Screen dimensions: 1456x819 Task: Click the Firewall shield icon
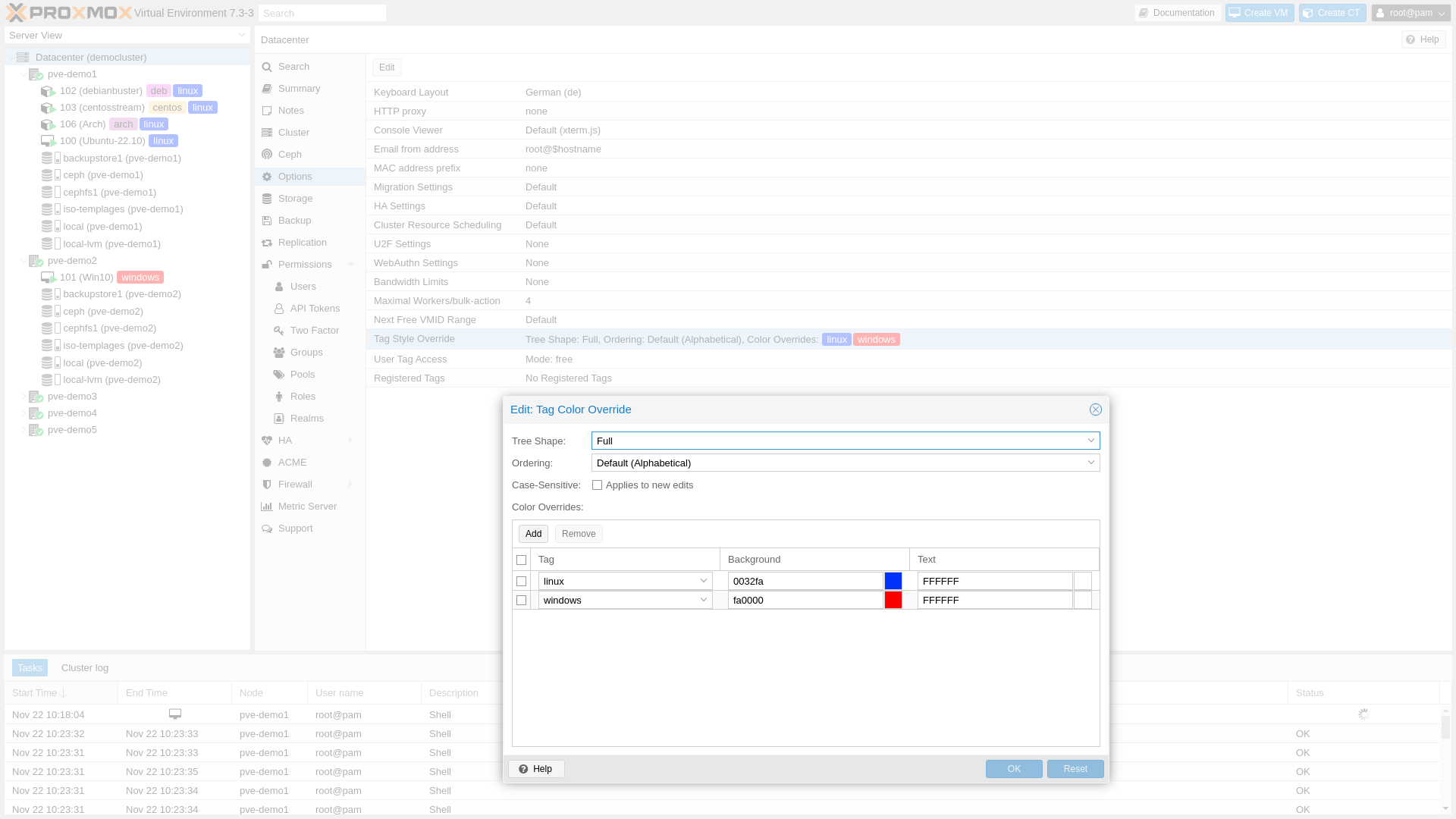point(267,485)
